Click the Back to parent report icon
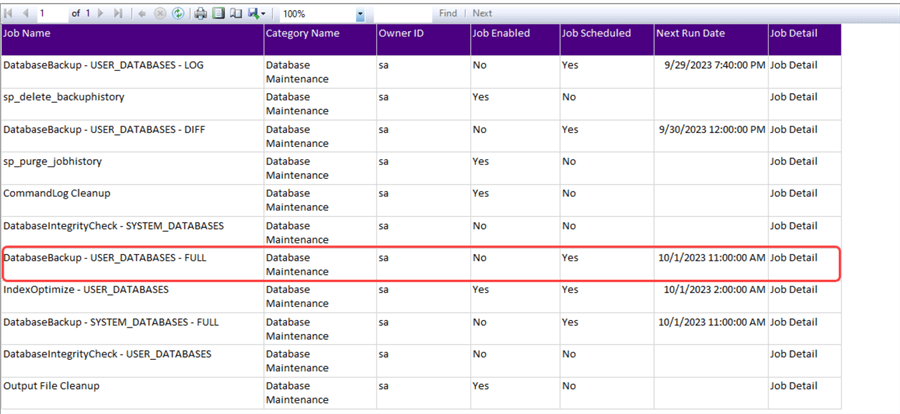Viewport: 900px width, 414px height. tap(143, 13)
